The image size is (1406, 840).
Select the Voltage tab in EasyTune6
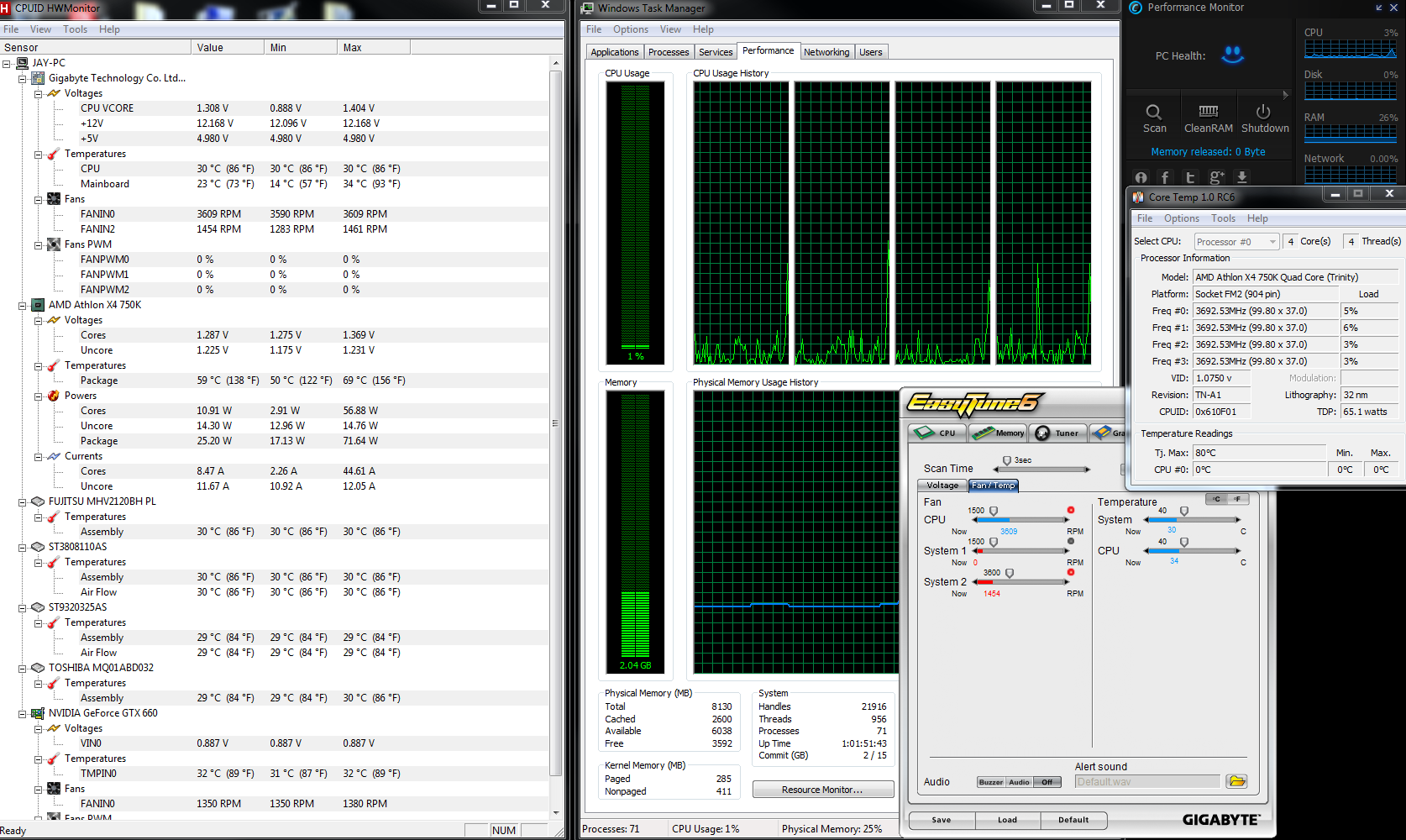(942, 486)
